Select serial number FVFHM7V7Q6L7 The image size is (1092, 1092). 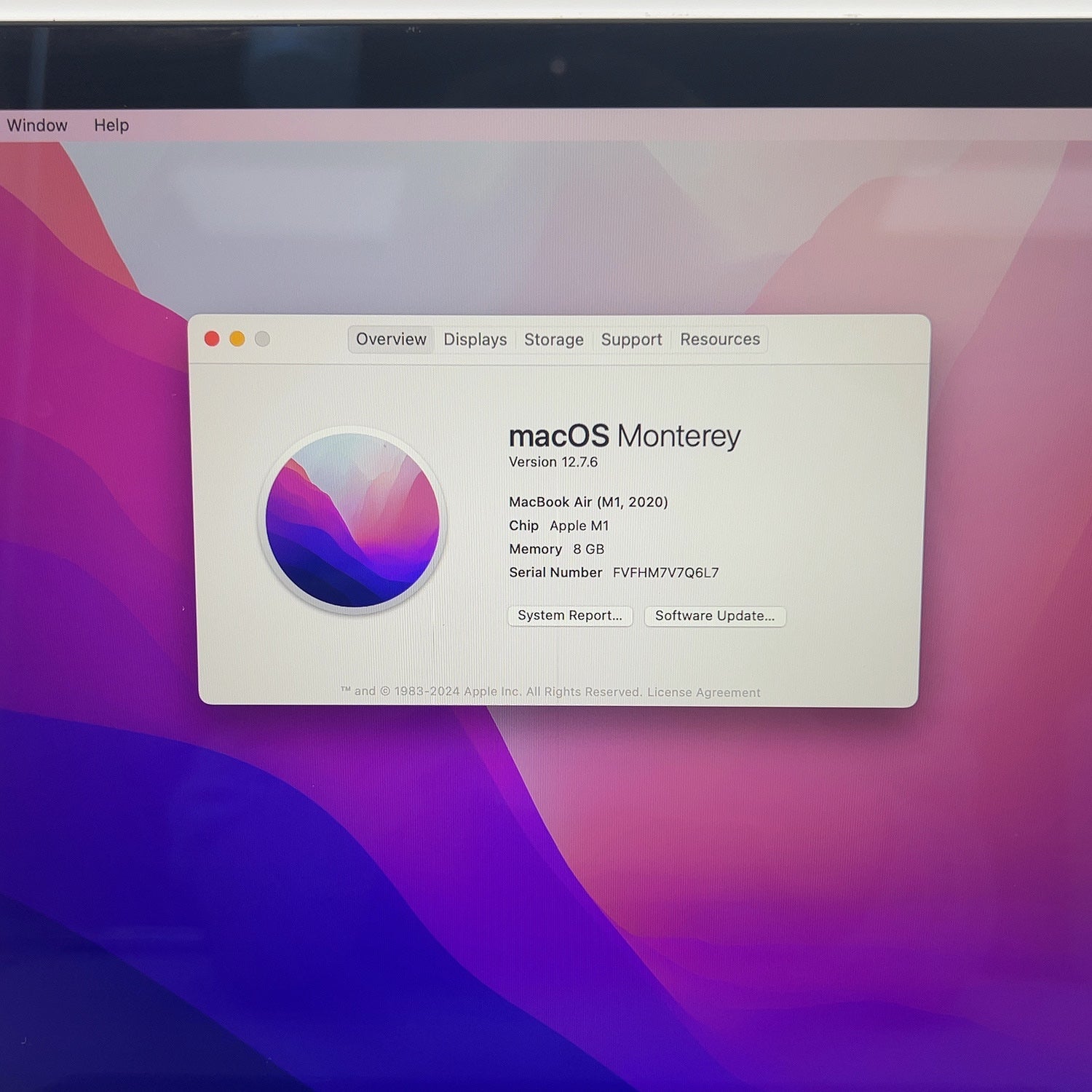(665, 573)
